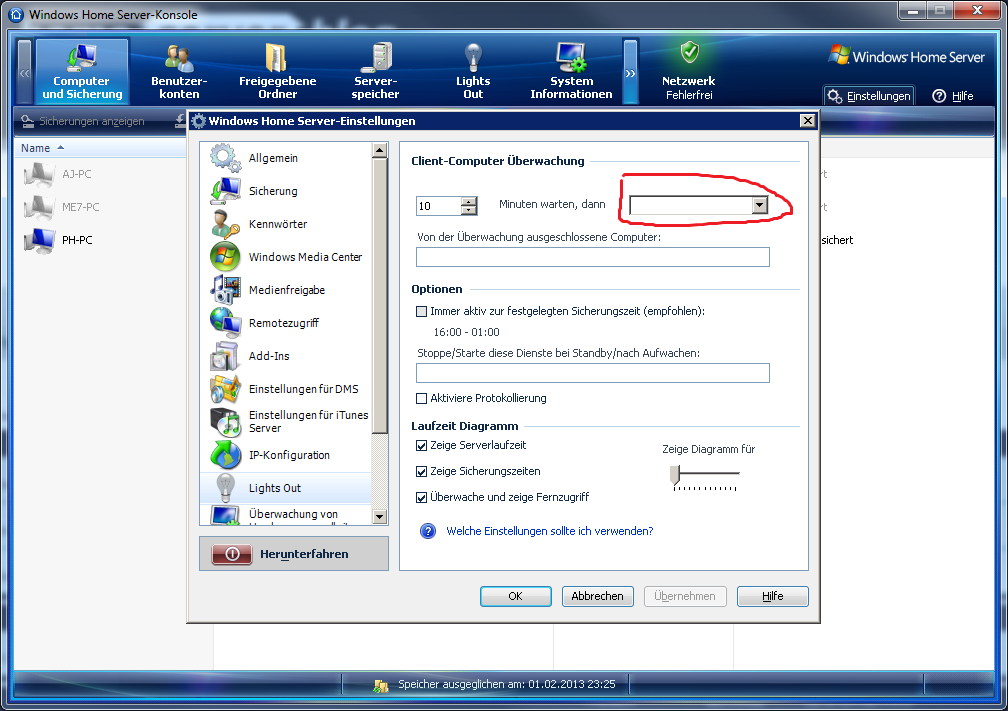Open the Freigegebene Ordner folder icon
Image resolution: width=1008 pixels, height=711 pixels.
point(277,58)
